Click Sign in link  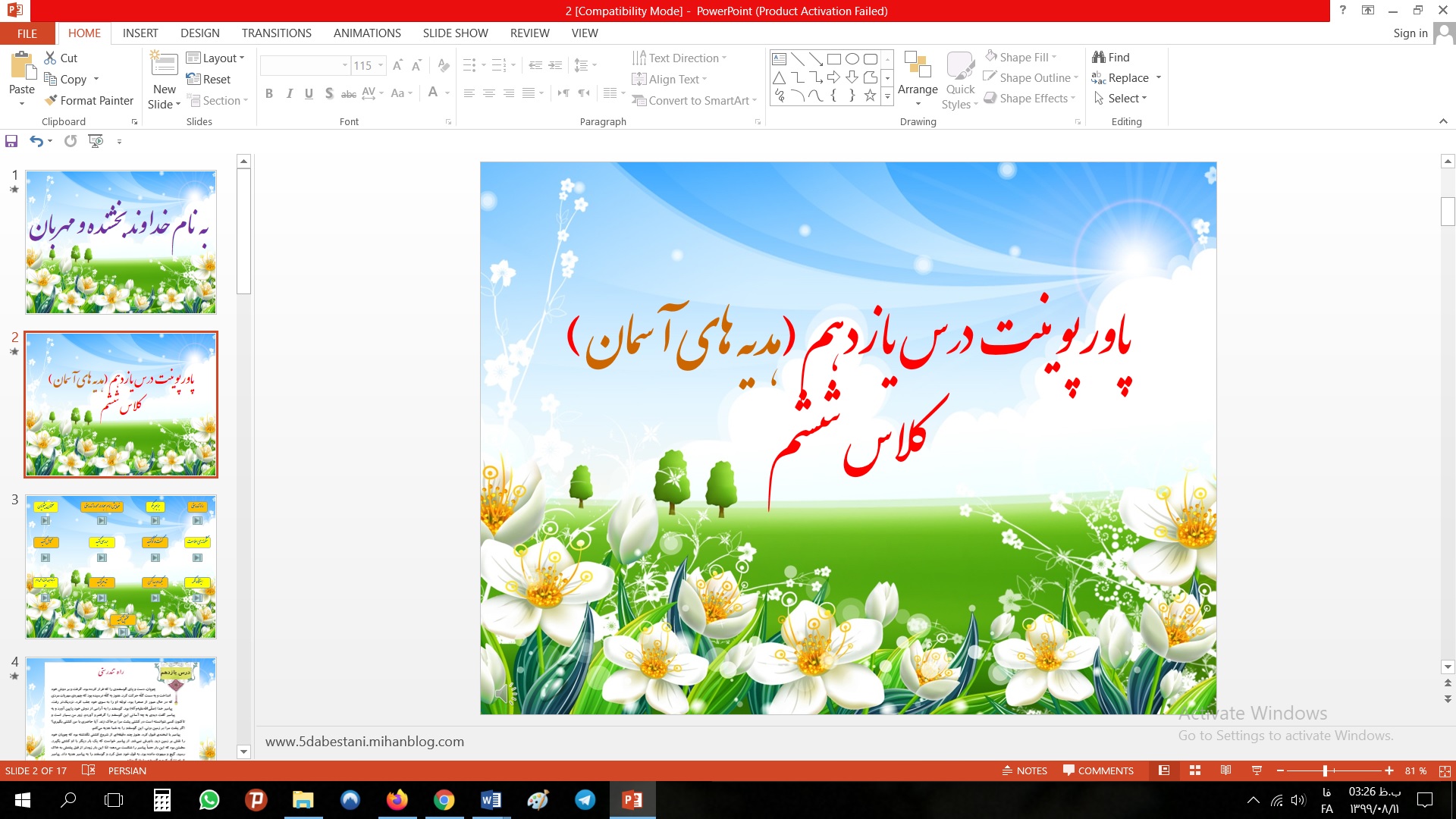[1410, 33]
